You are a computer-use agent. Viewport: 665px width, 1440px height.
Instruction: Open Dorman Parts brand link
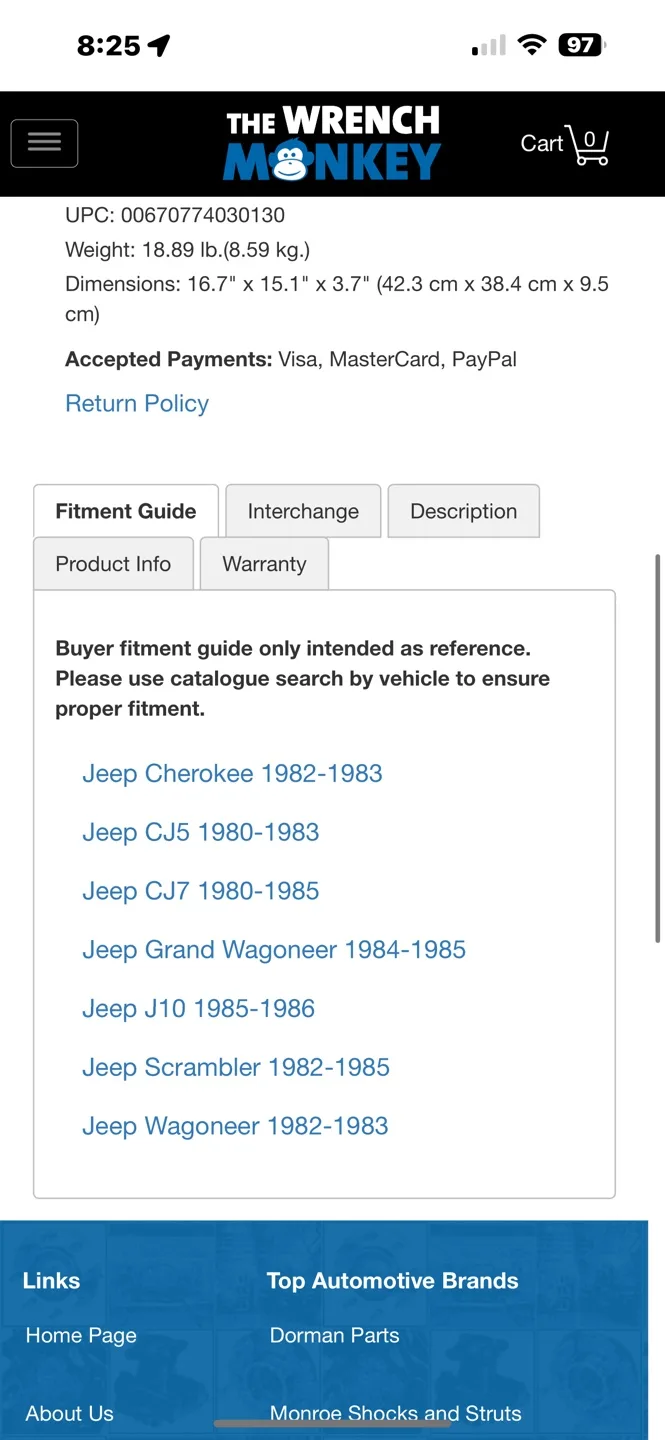[334, 1335]
